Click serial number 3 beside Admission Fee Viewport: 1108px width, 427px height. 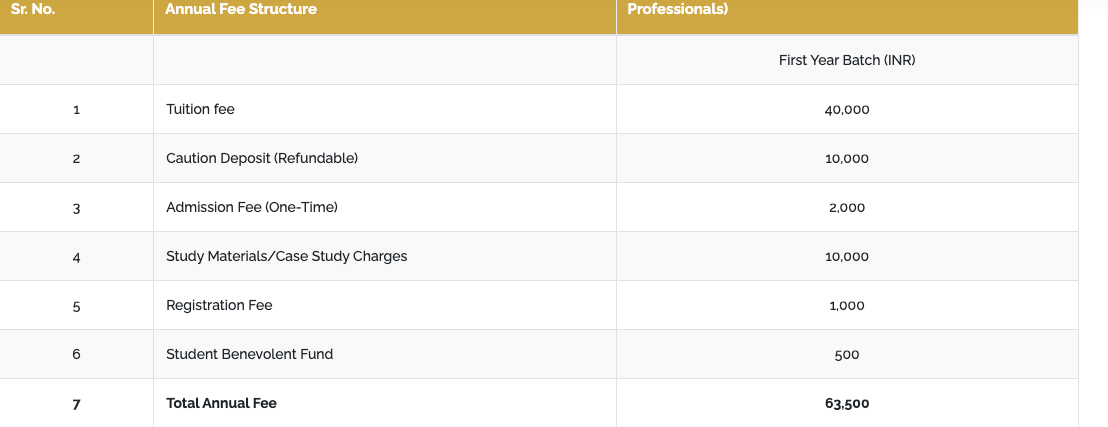[x=76, y=208]
